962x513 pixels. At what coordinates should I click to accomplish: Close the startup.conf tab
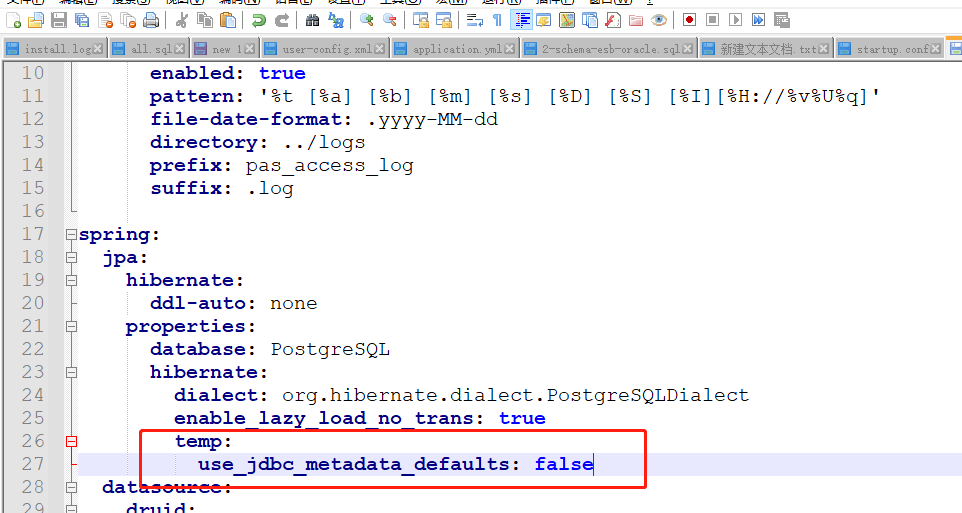click(937, 49)
